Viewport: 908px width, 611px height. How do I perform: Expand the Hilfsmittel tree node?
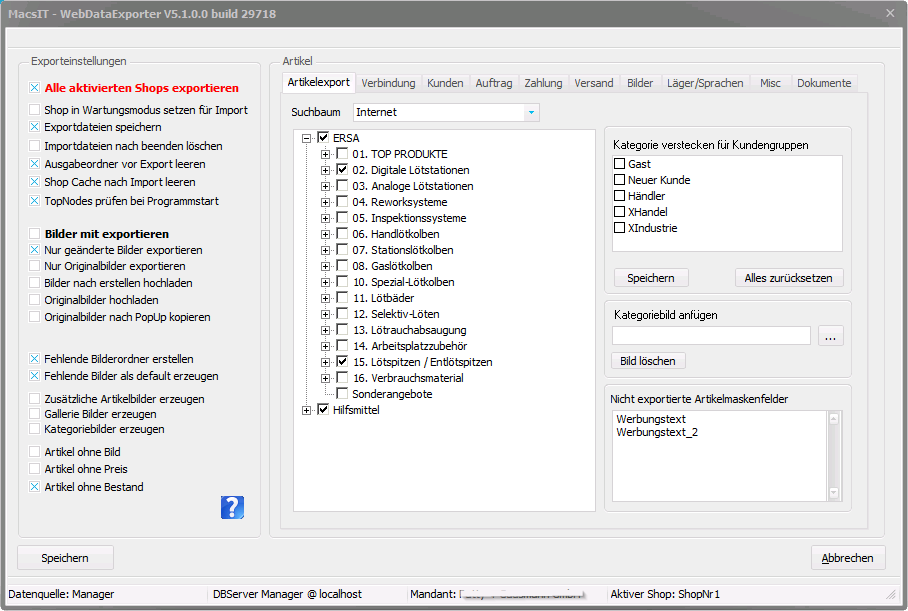[308, 410]
